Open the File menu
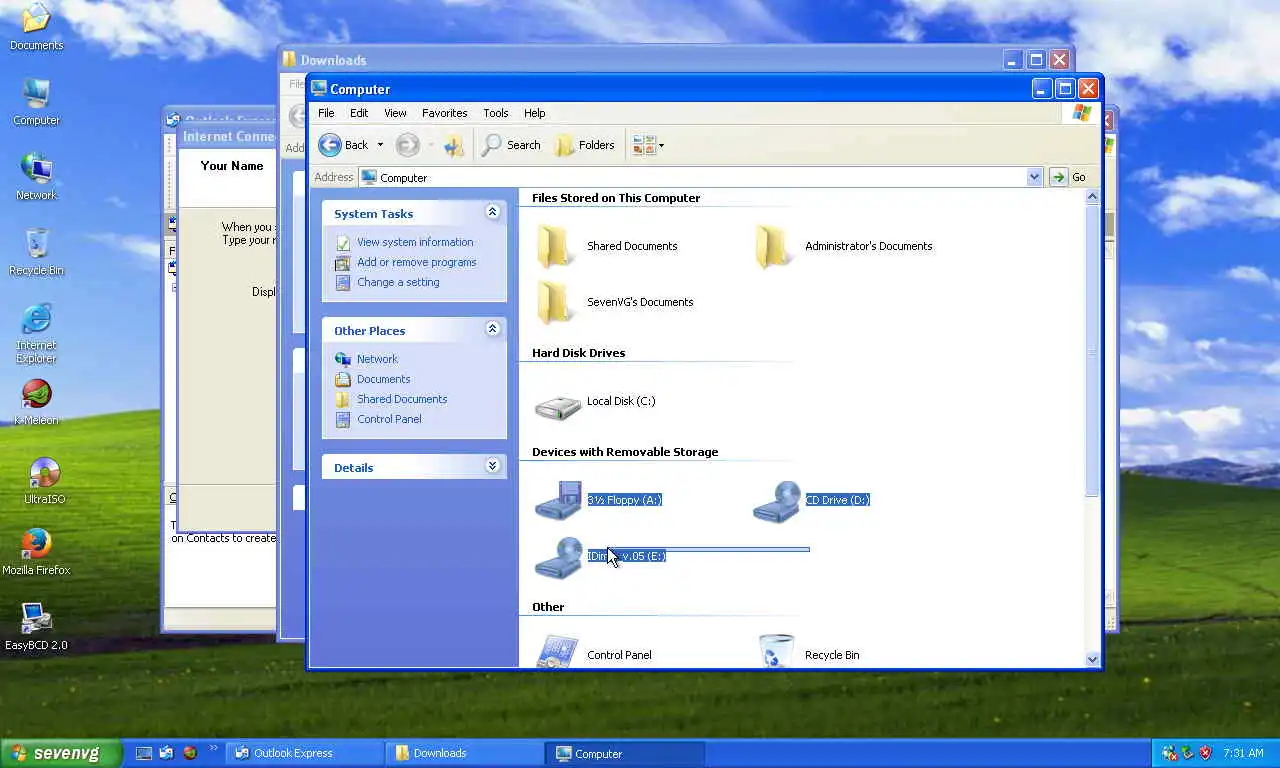The width and height of the screenshot is (1280, 768). [x=326, y=113]
